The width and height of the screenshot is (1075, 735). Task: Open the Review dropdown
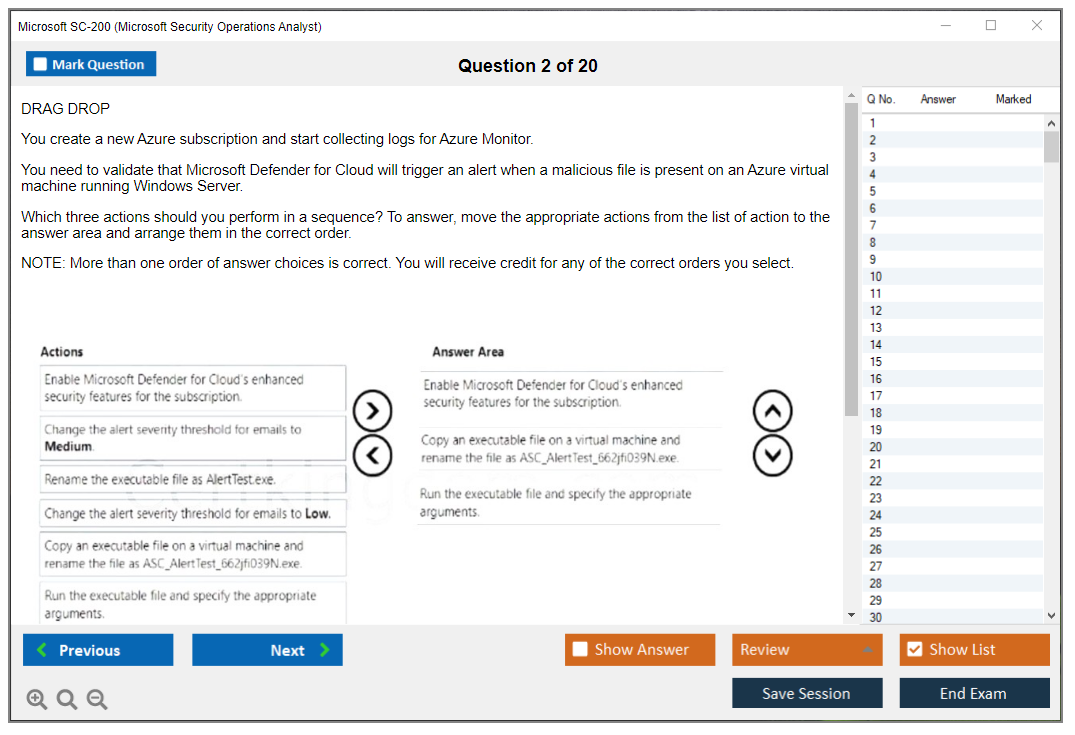[x=806, y=650]
